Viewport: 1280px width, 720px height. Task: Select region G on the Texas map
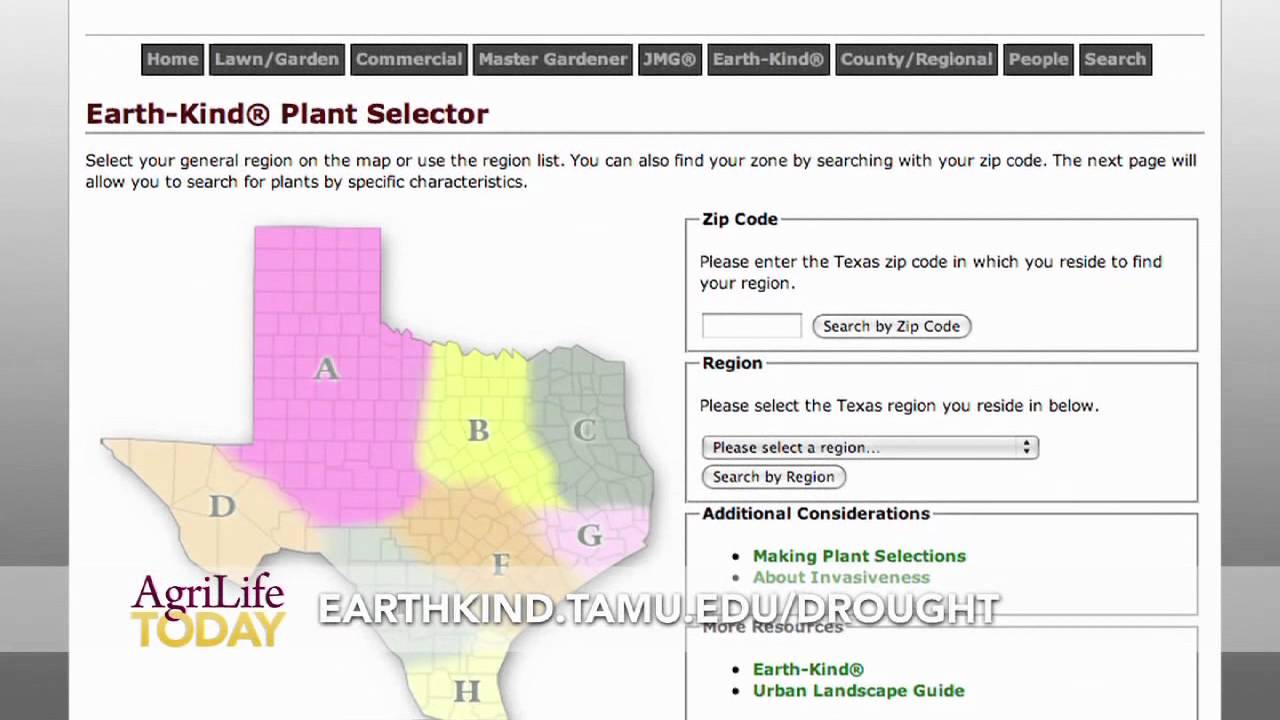(590, 536)
